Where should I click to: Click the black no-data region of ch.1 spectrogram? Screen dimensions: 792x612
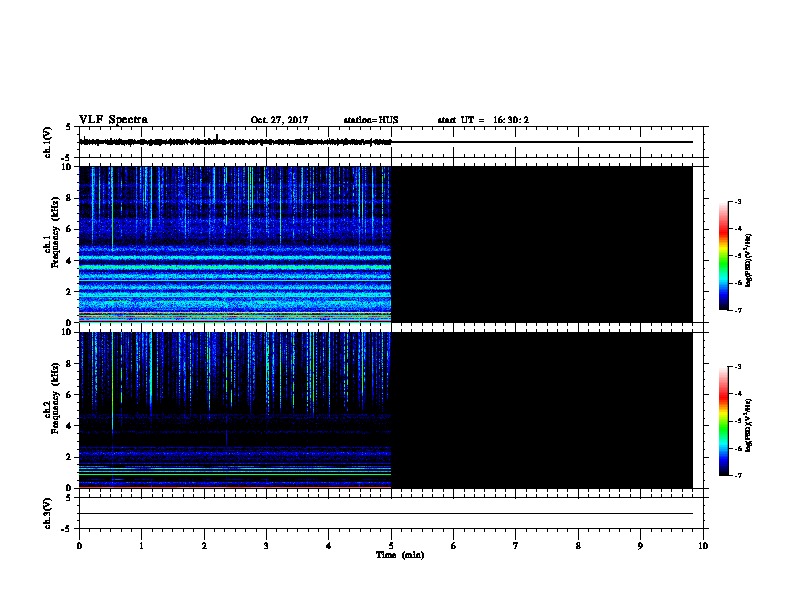[542, 244]
